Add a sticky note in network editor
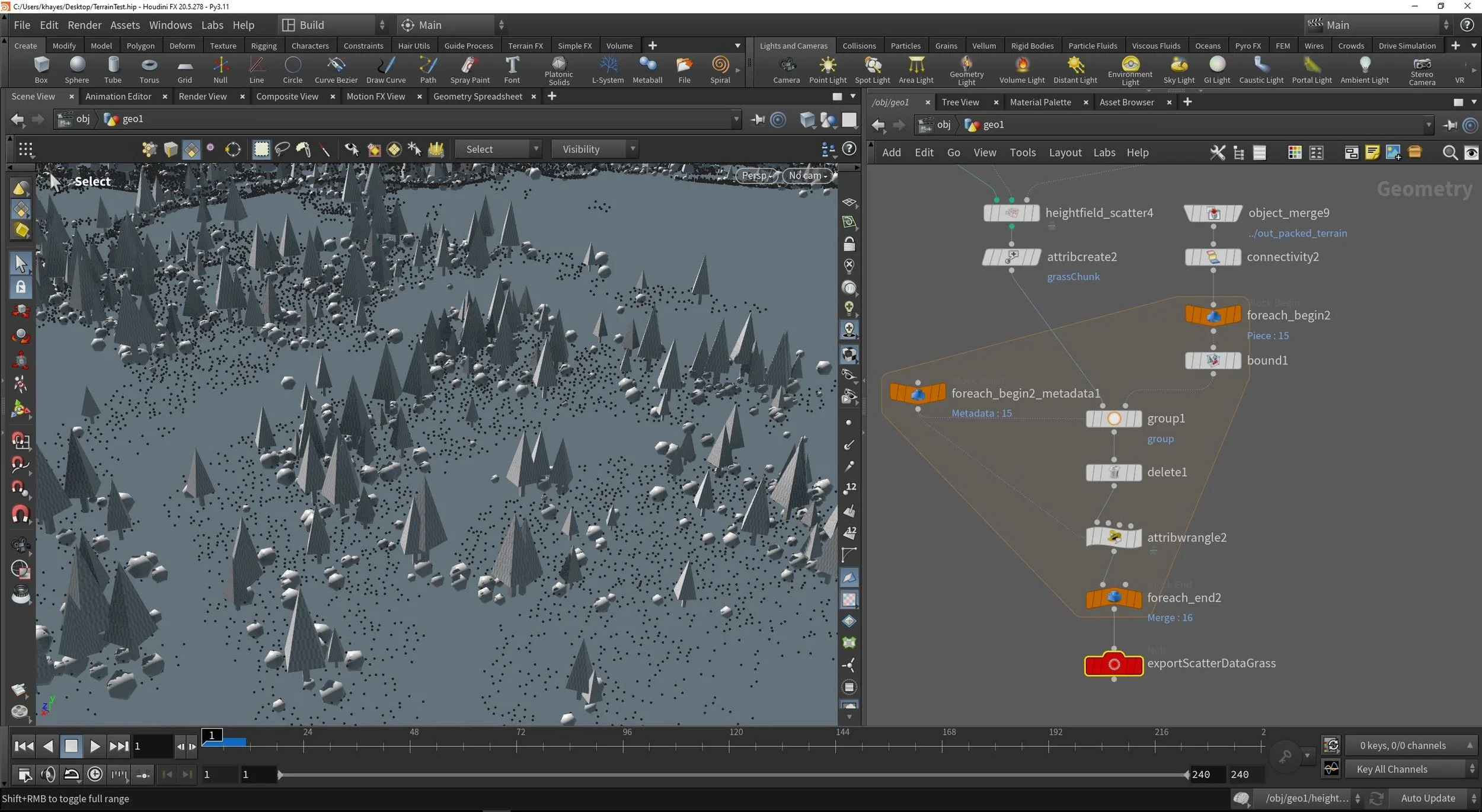The image size is (1482, 812). pyautogui.click(x=1372, y=153)
